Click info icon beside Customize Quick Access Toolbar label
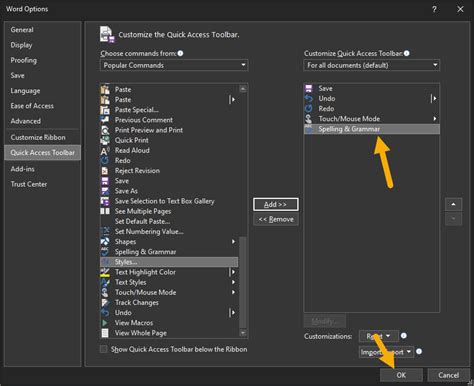The width and height of the screenshot is (474, 386). click(407, 53)
